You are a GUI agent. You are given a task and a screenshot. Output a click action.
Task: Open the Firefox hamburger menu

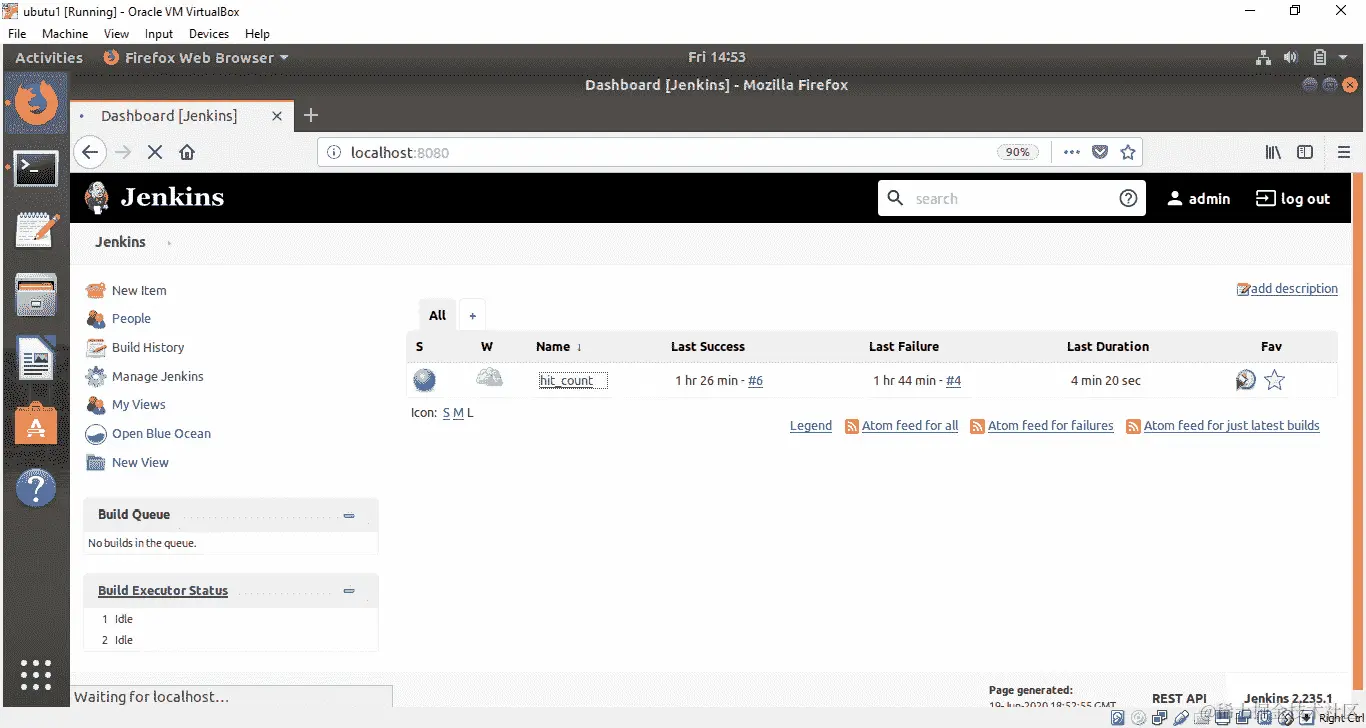pyautogui.click(x=1344, y=152)
